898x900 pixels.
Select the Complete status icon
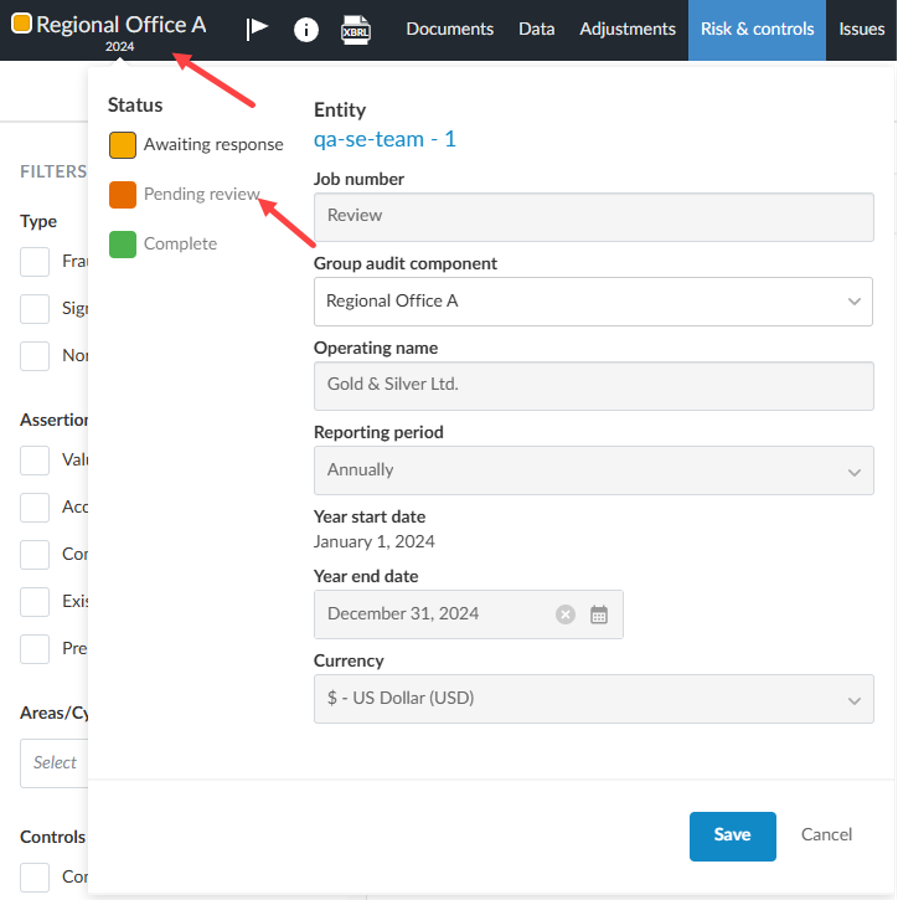[122, 243]
